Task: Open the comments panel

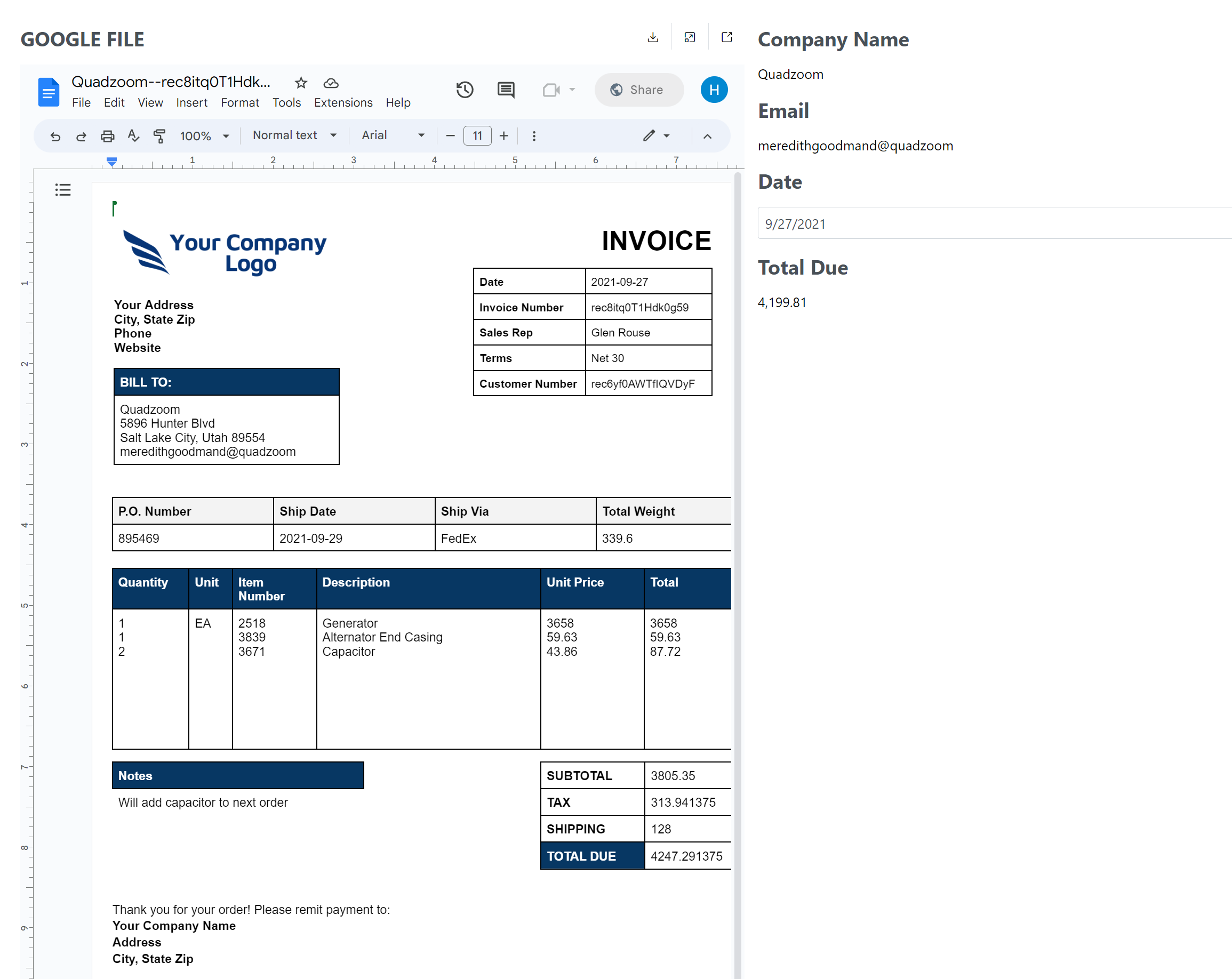Action: point(505,90)
